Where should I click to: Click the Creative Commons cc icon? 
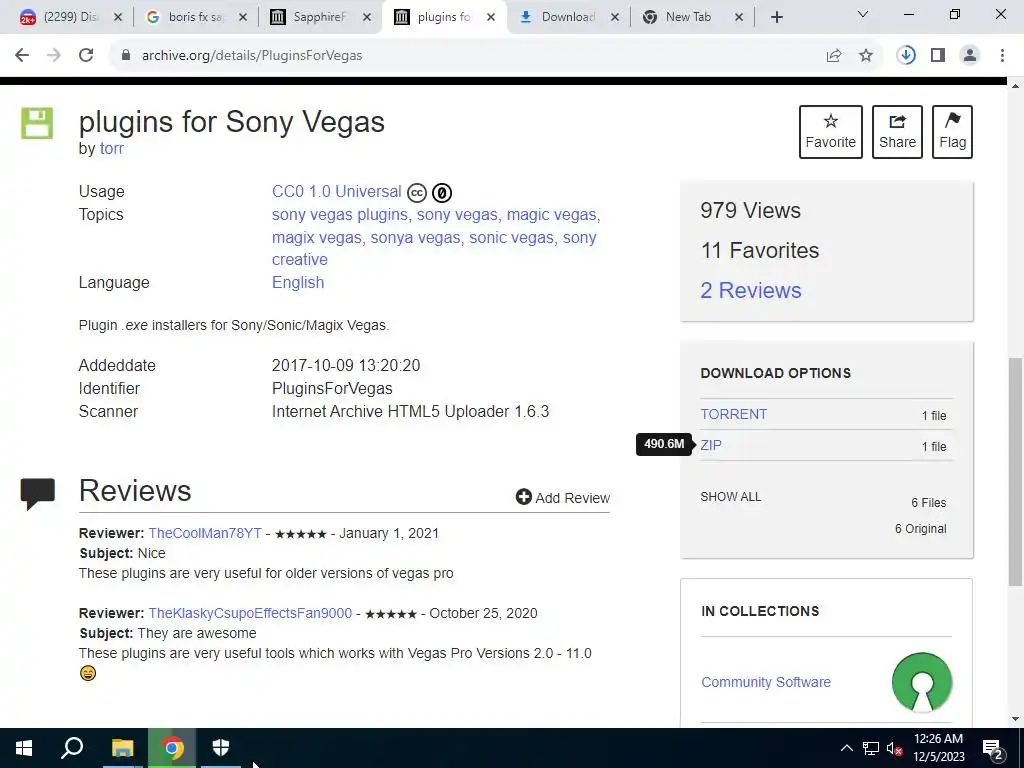coord(417,193)
